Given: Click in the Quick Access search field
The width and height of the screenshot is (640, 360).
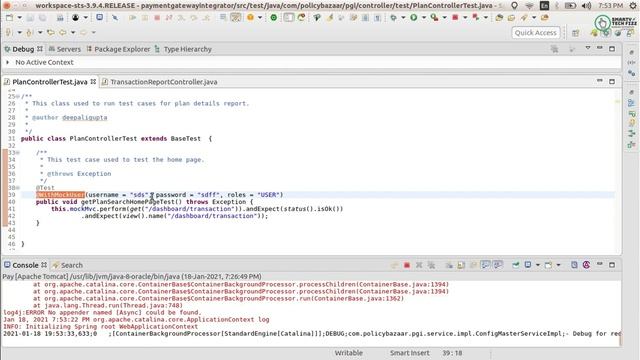Looking at the screenshot, I should (x=535, y=33).
